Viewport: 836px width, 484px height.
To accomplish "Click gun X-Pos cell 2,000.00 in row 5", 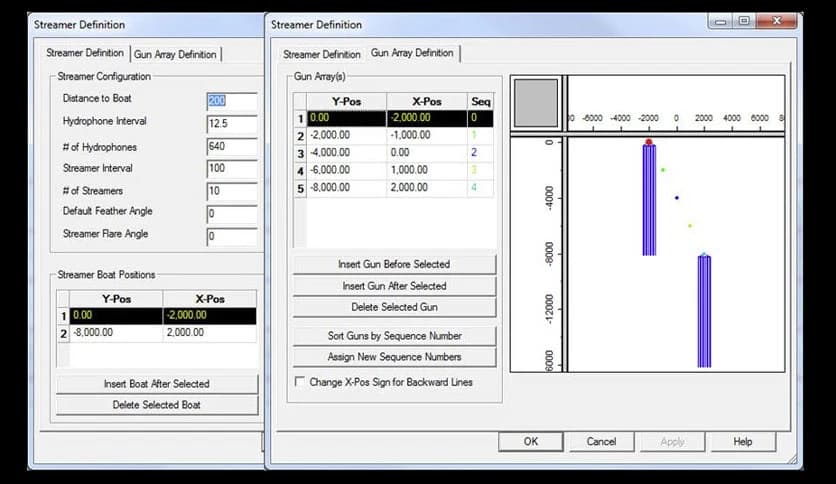I will pyautogui.click(x=427, y=188).
